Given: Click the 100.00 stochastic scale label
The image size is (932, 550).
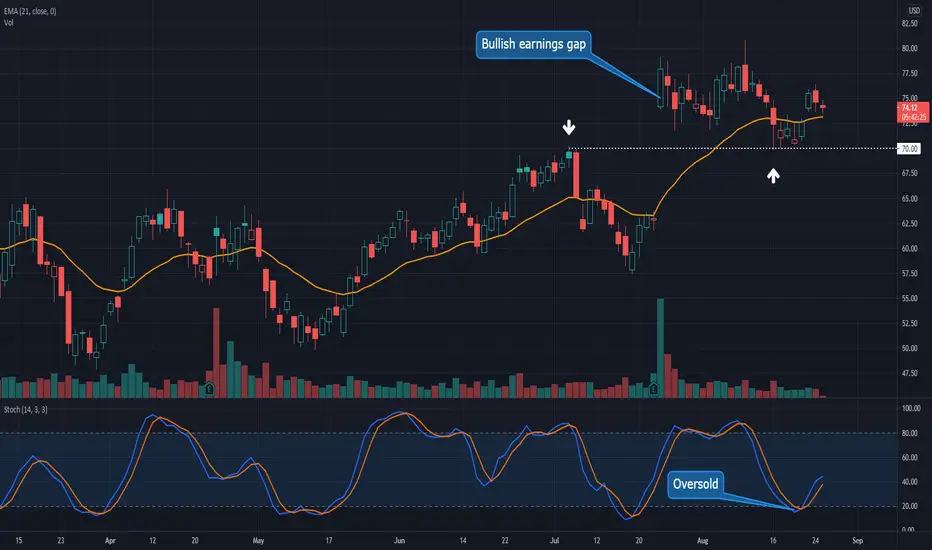Looking at the screenshot, I should click(911, 408).
